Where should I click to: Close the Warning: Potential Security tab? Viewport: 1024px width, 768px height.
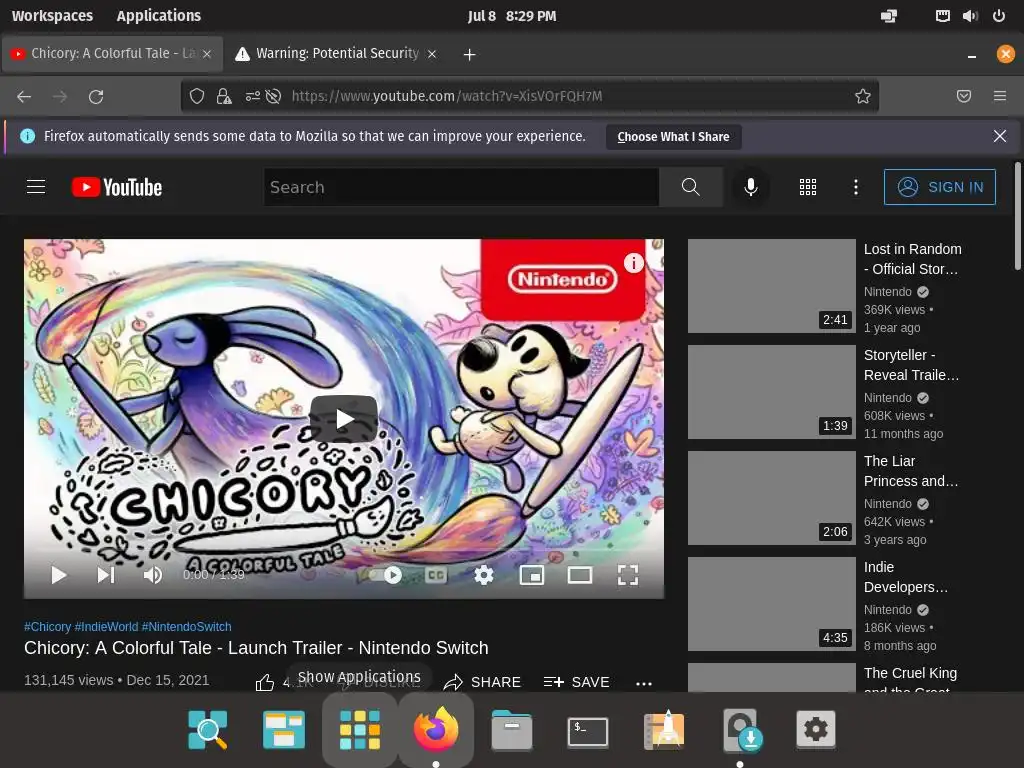pyautogui.click(x=432, y=54)
